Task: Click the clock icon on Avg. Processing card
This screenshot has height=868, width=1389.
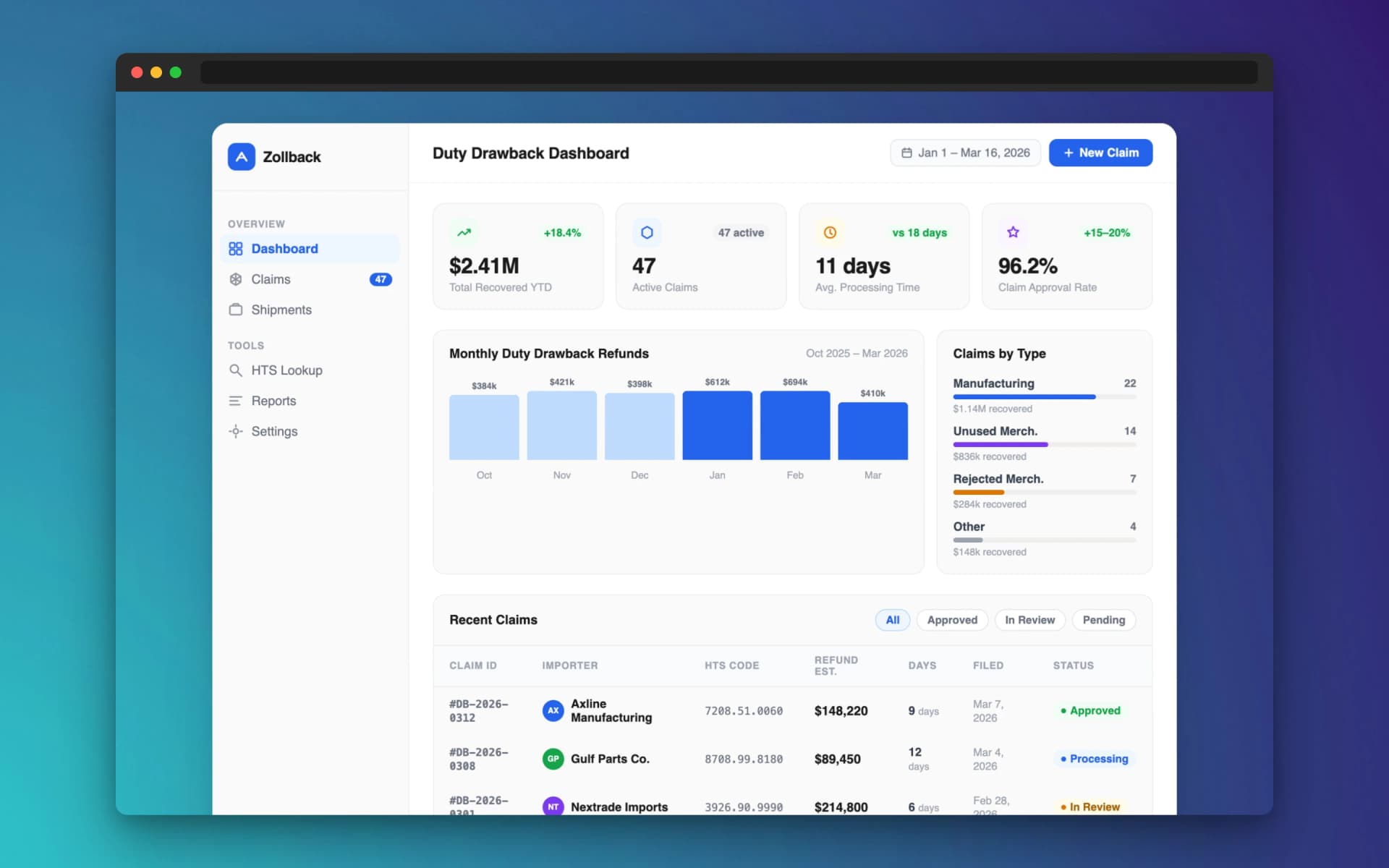Action: [830, 232]
